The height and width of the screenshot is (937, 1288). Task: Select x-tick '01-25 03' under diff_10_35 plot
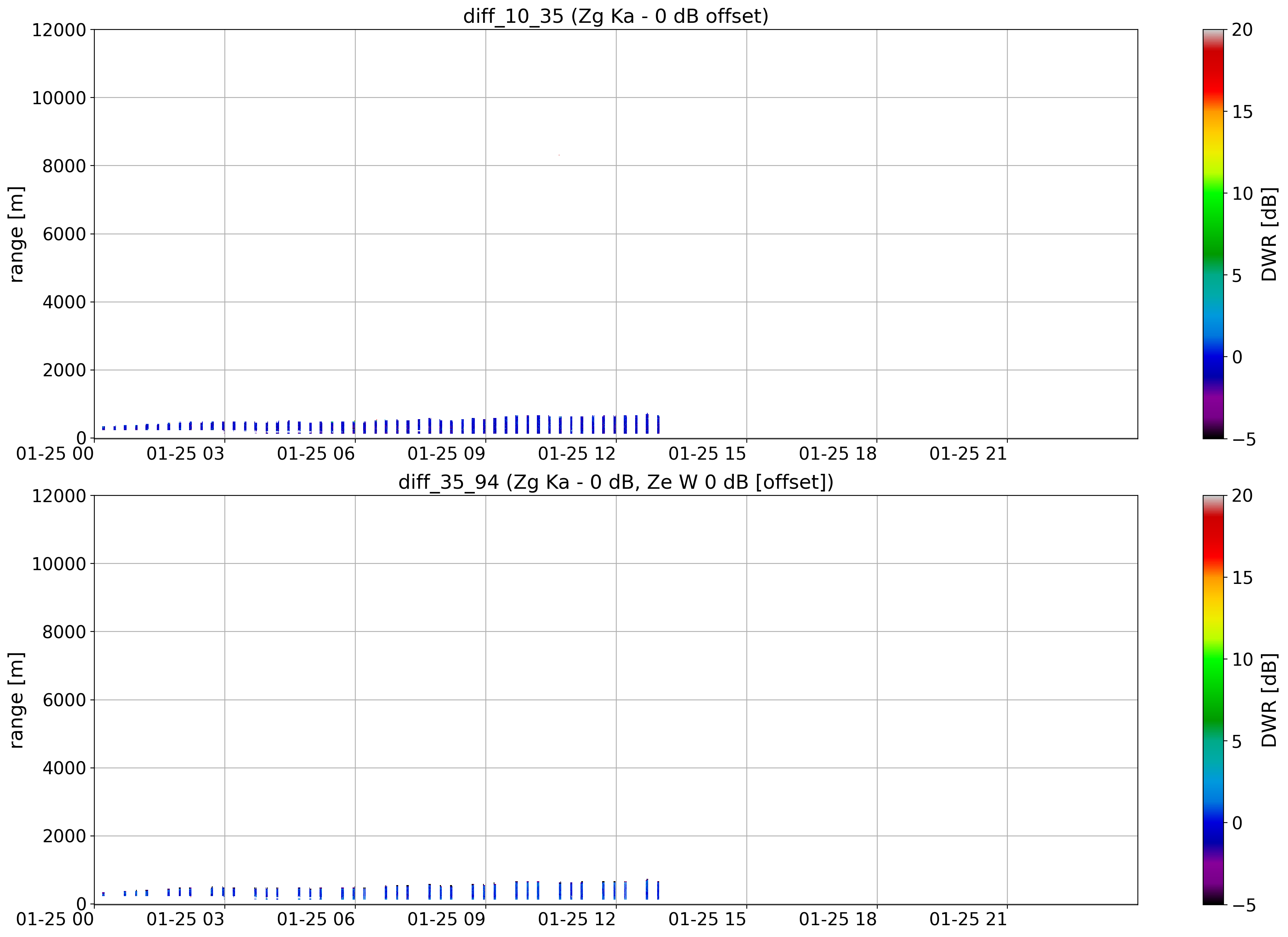pyautogui.click(x=186, y=453)
